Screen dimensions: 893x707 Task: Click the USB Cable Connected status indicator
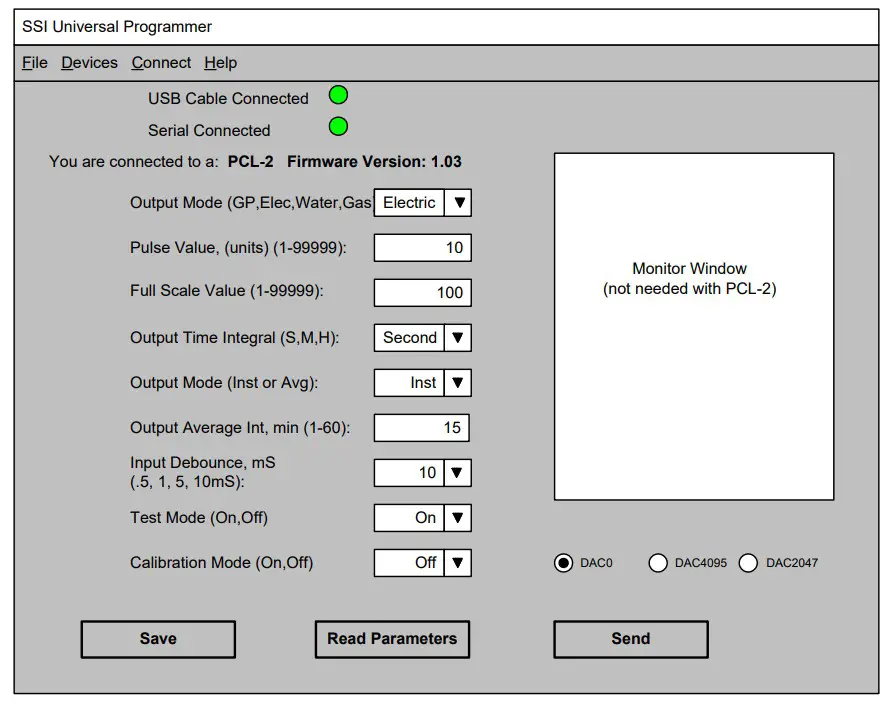(x=338, y=94)
